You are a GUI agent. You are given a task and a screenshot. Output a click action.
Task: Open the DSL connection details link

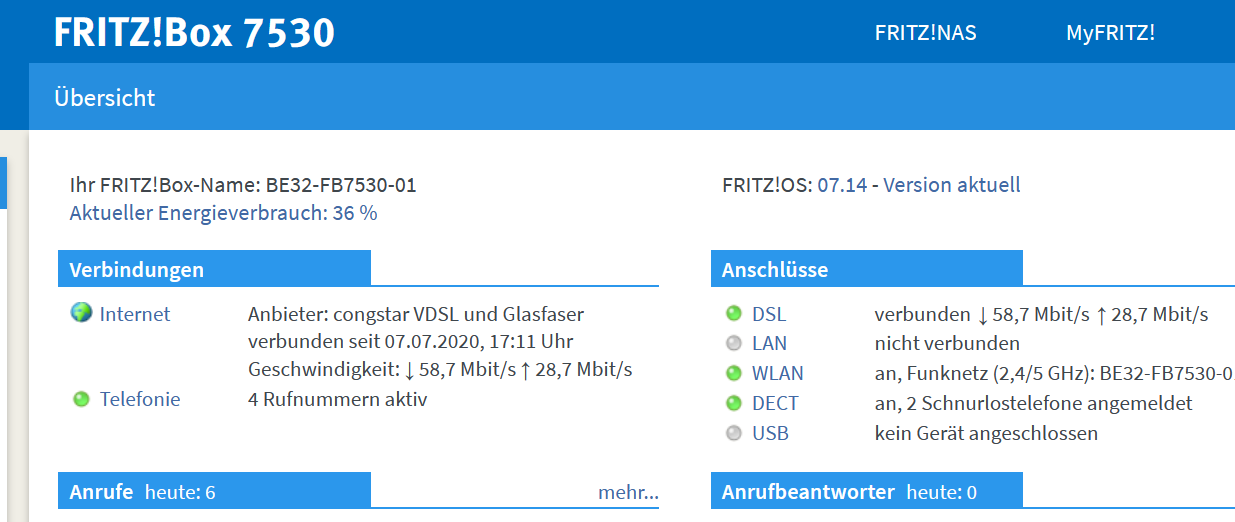[769, 314]
